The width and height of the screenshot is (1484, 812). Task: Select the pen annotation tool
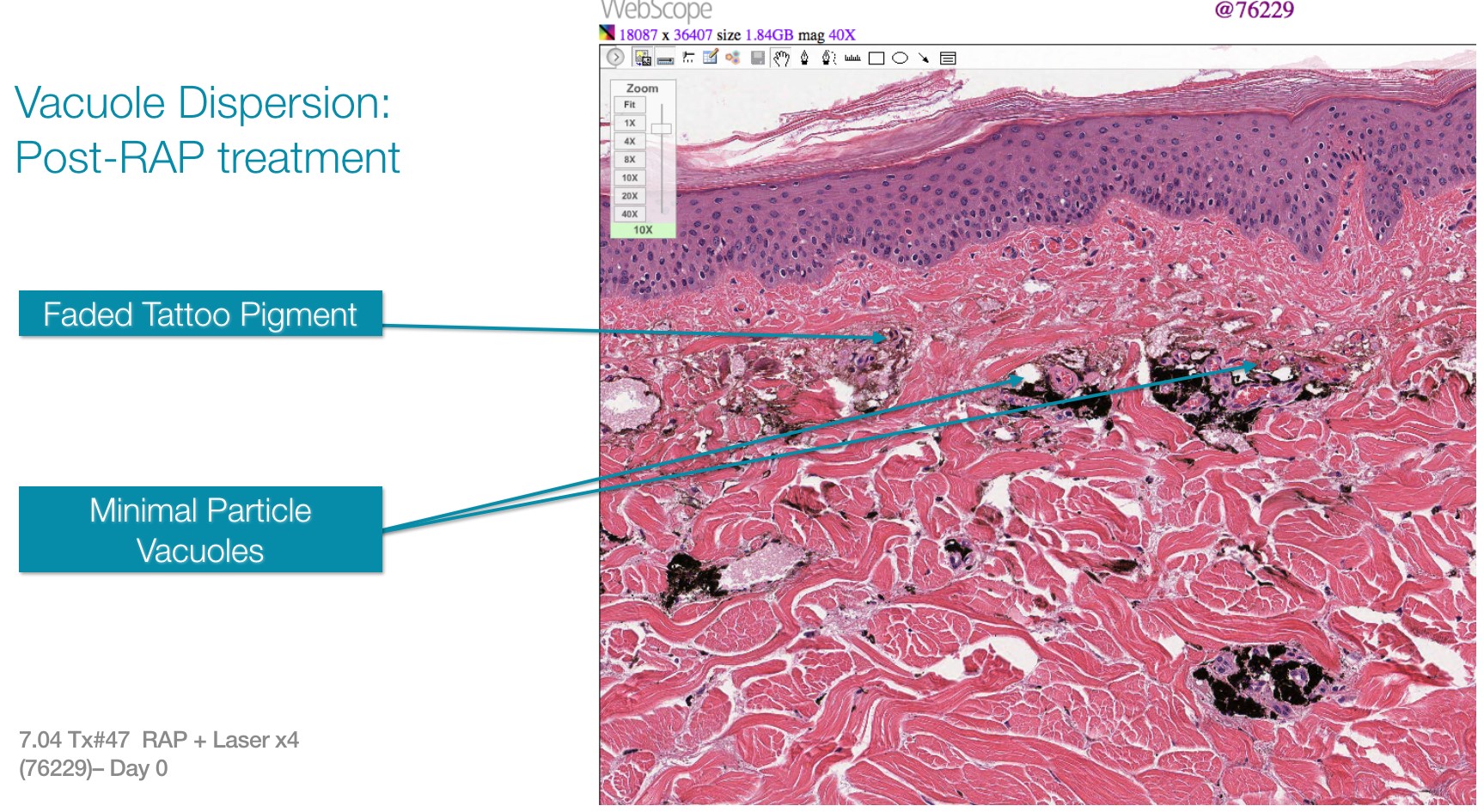(804, 58)
